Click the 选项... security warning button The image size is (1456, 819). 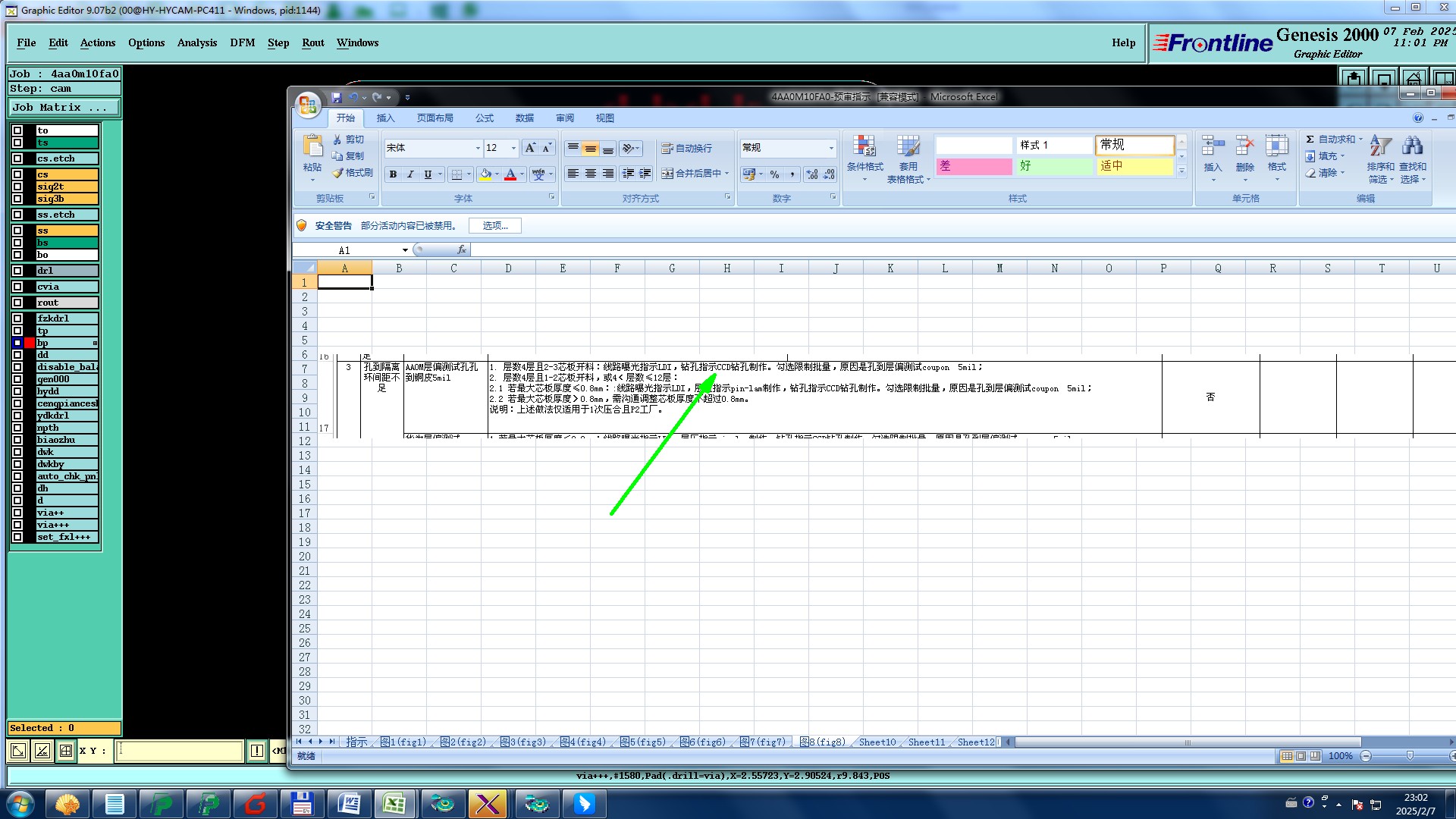click(495, 225)
